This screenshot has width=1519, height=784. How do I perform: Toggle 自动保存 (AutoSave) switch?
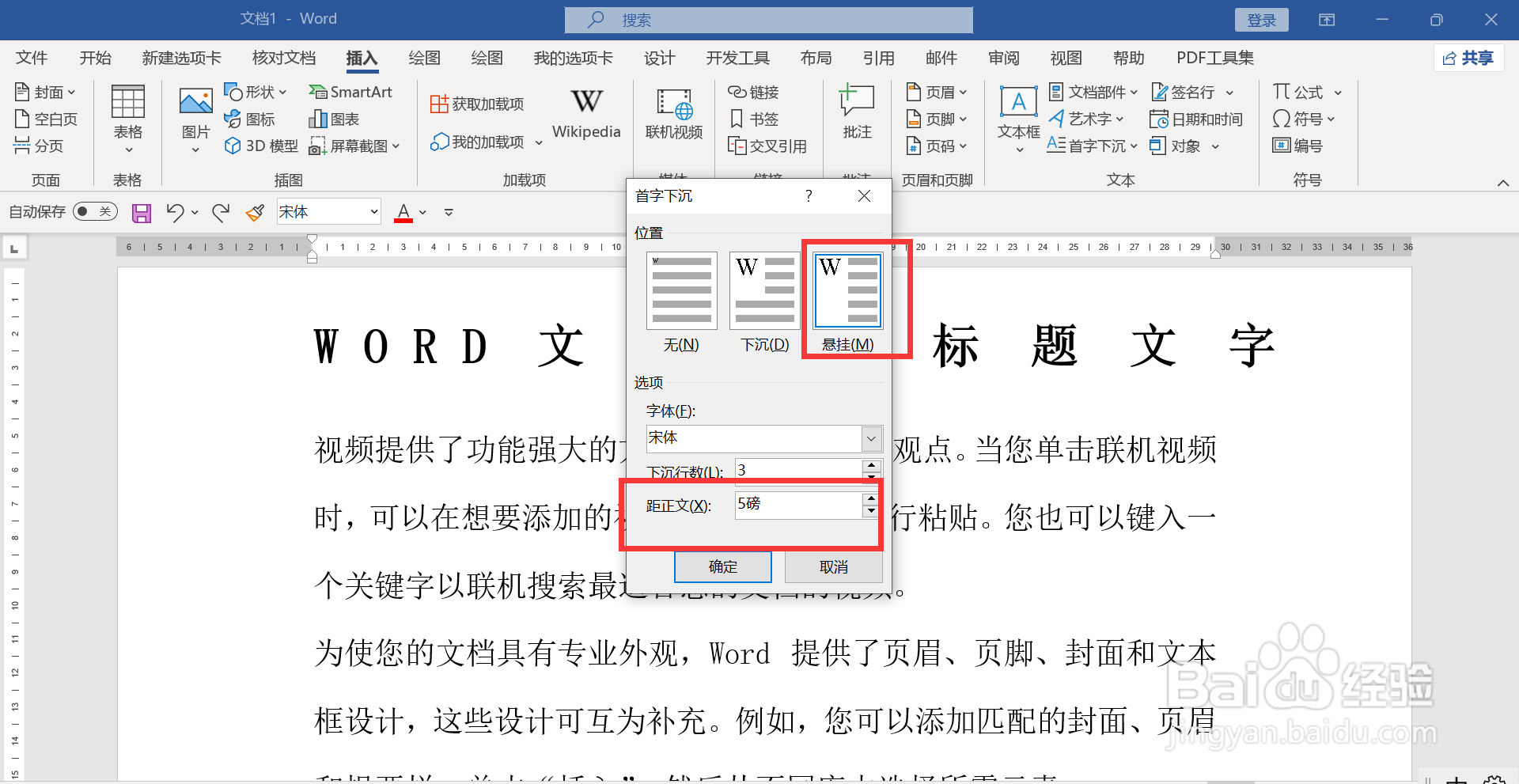tap(95, 211)
